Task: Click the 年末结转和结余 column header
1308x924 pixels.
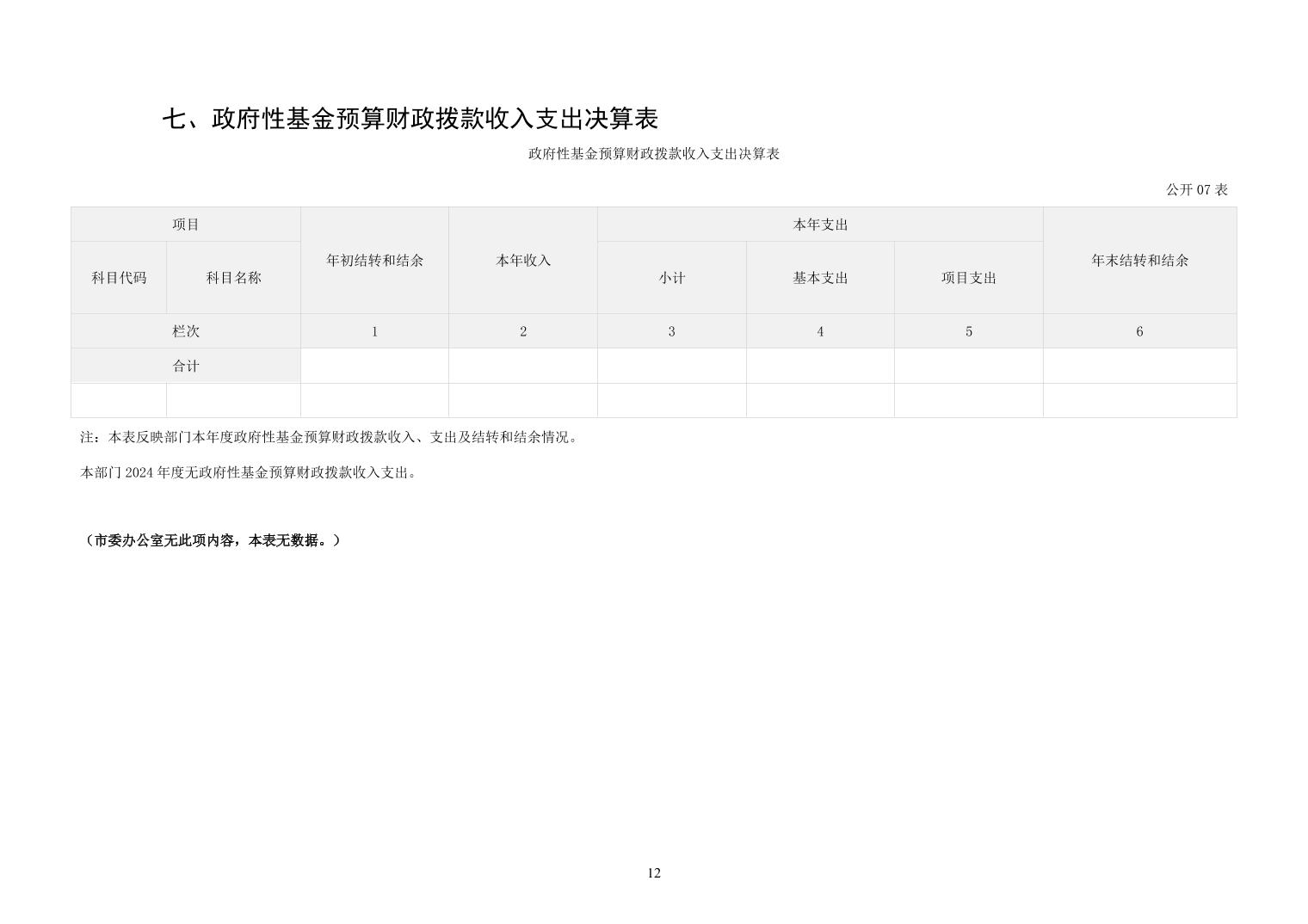Action: [1139, 261]
